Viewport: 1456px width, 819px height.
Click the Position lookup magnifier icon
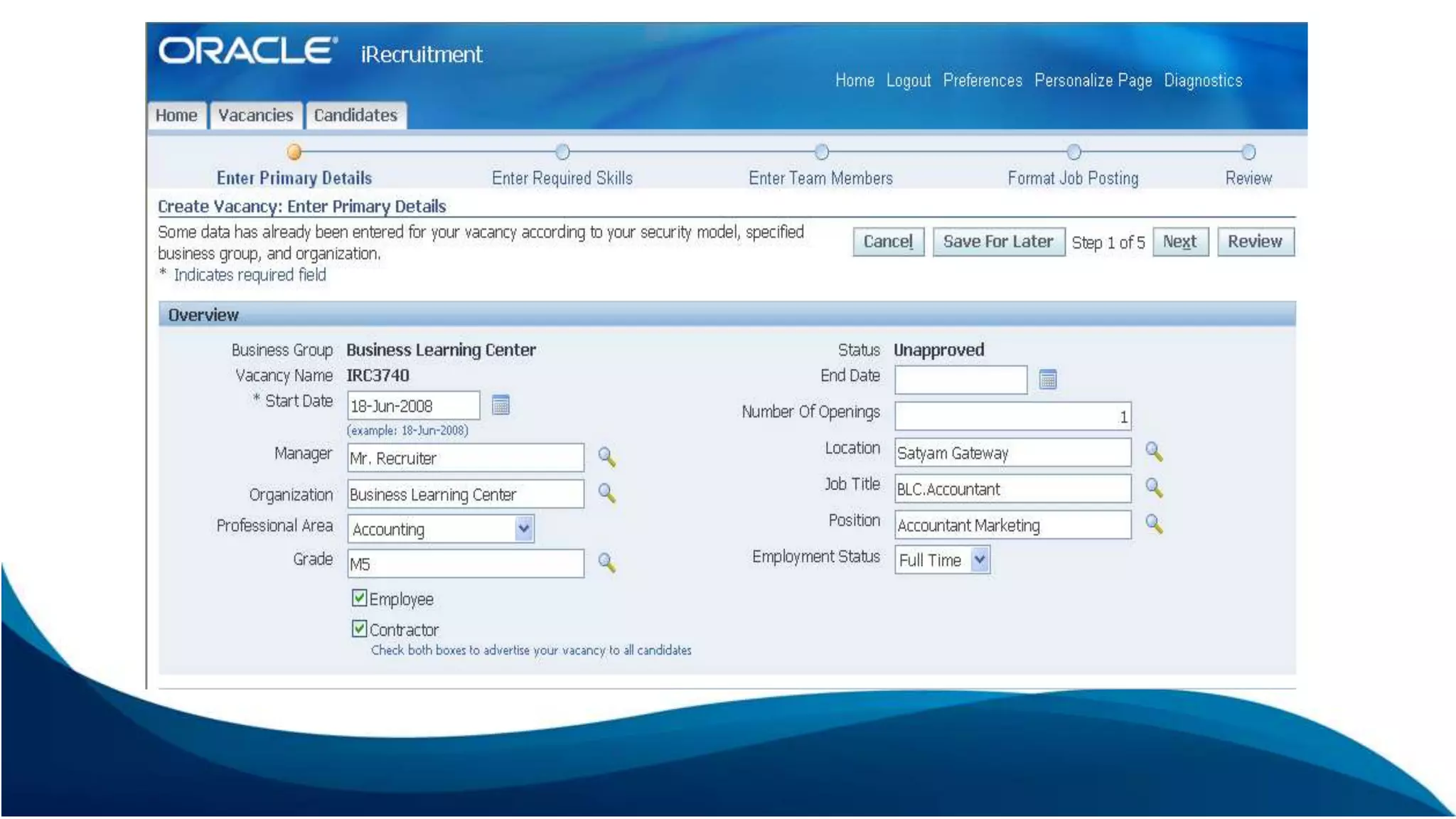(x=1154, y=524)
